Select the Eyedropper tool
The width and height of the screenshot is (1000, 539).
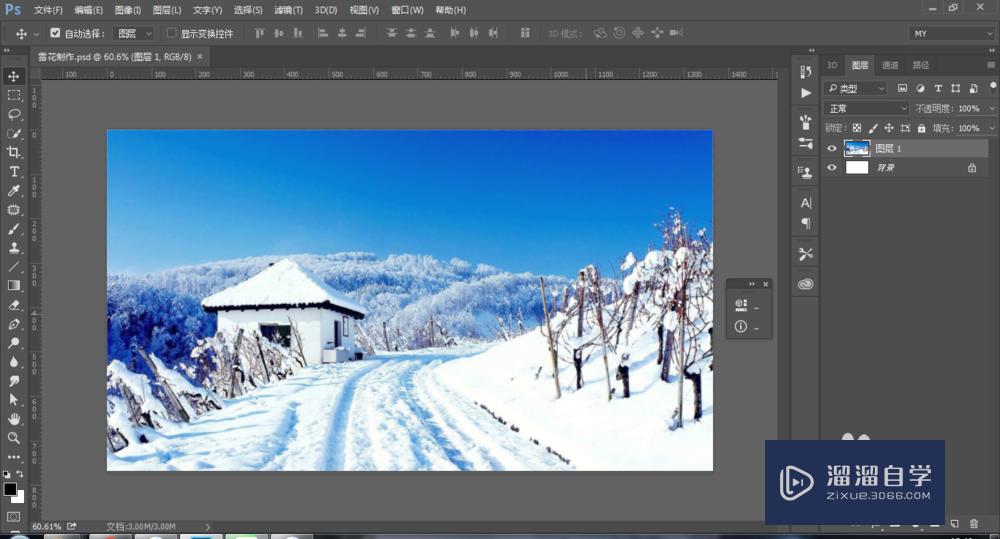tap(13, 191)
